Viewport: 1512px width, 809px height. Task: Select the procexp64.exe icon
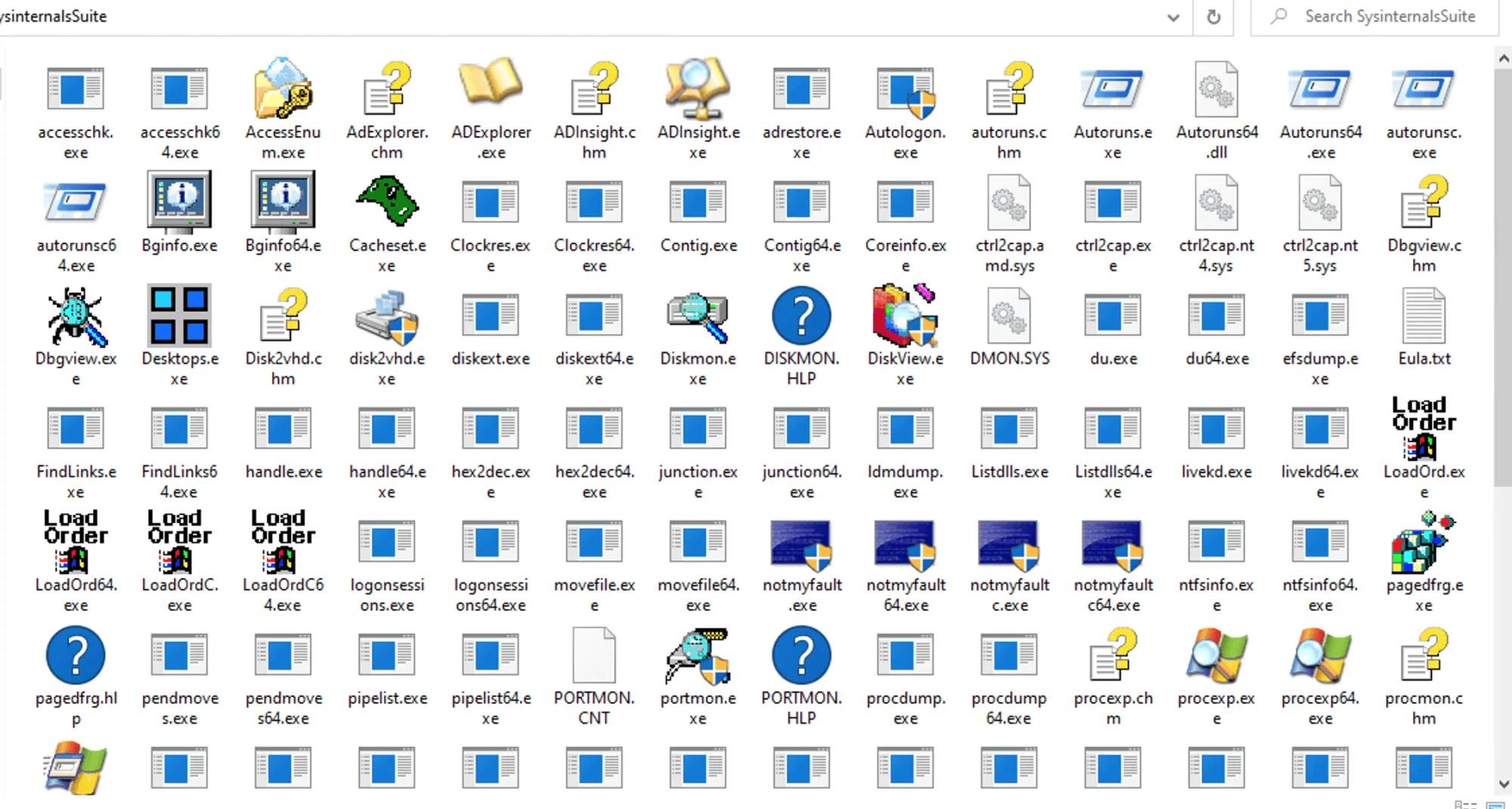point(1320,656)
